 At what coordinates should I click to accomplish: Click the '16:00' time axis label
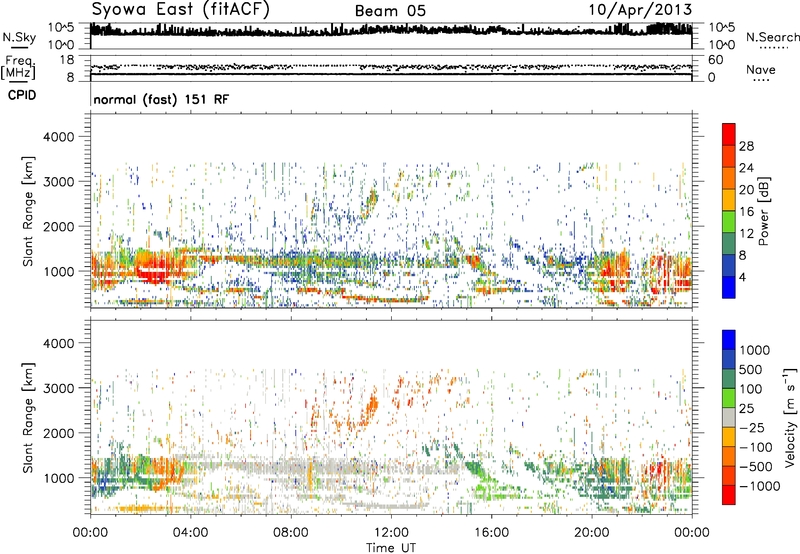point(491,533)
